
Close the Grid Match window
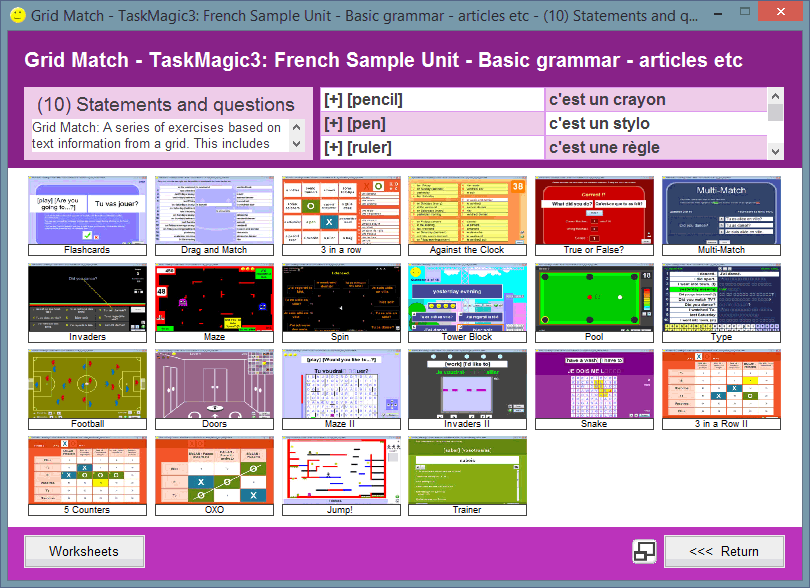pyautogui.click(x=781, y=11)
